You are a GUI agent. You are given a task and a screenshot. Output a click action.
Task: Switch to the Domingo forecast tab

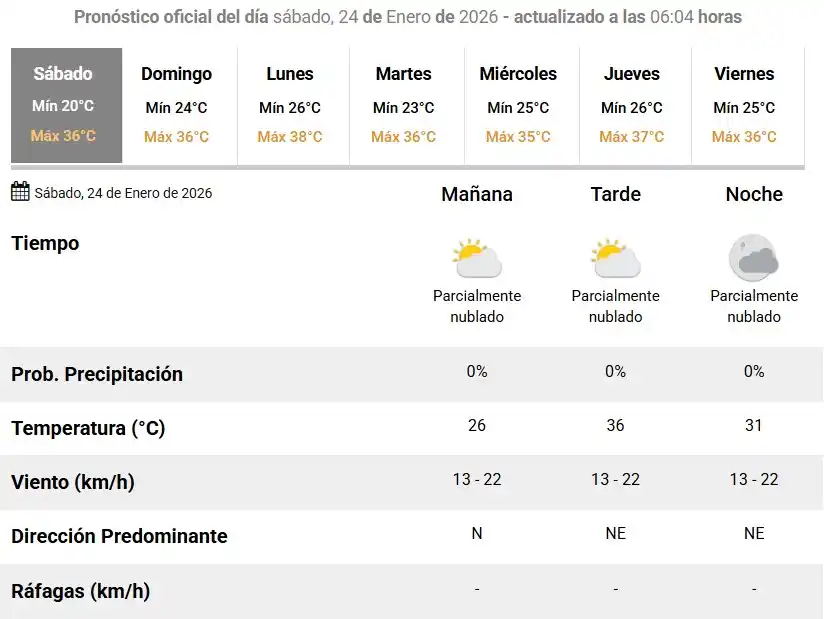177,105
